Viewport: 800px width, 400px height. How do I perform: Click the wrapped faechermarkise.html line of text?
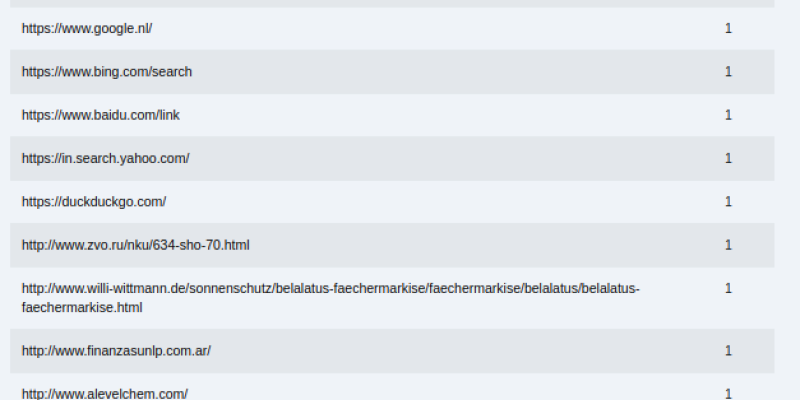click(x=82, y=308)
